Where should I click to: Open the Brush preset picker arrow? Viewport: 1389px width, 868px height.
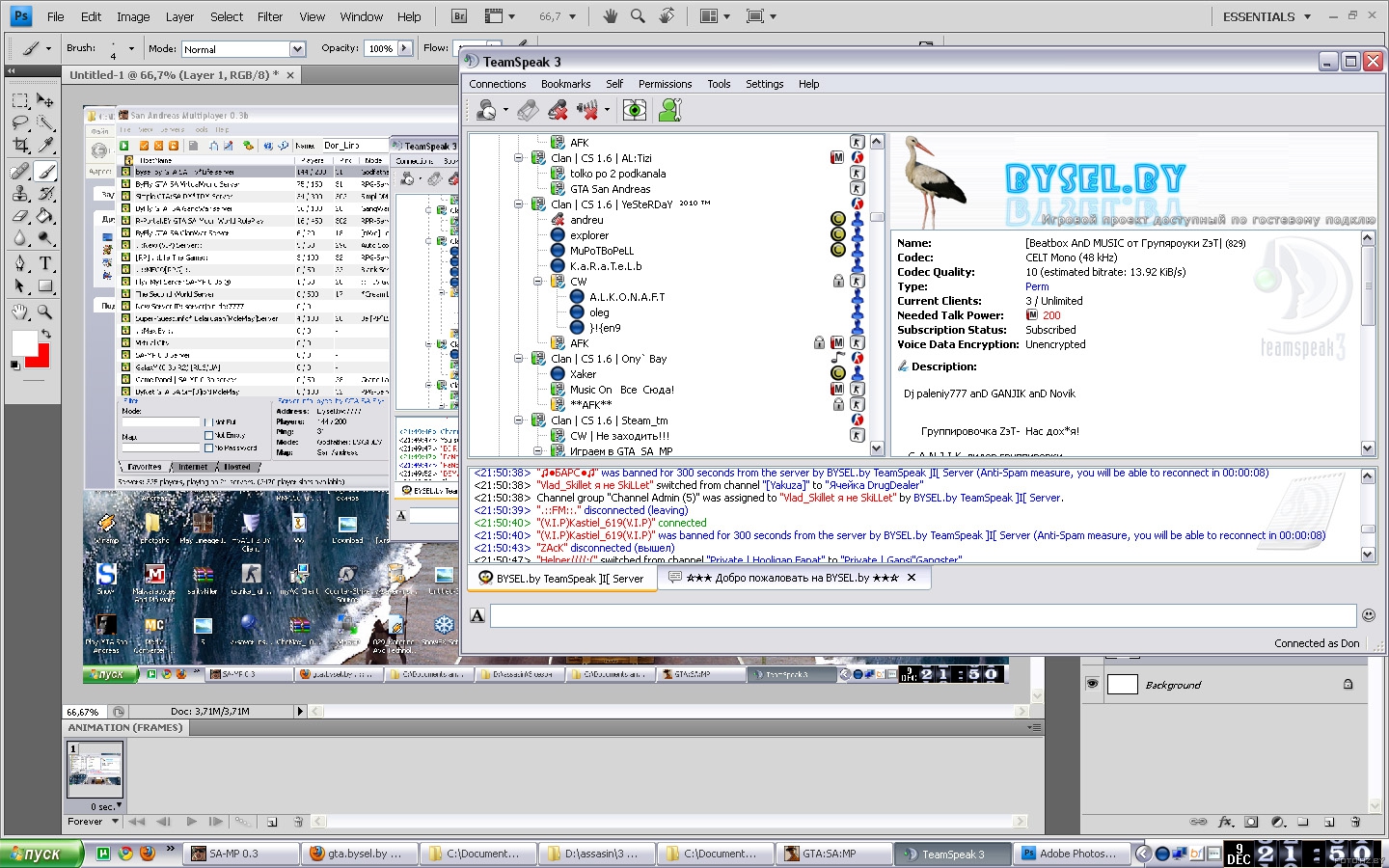click(131, 49)
